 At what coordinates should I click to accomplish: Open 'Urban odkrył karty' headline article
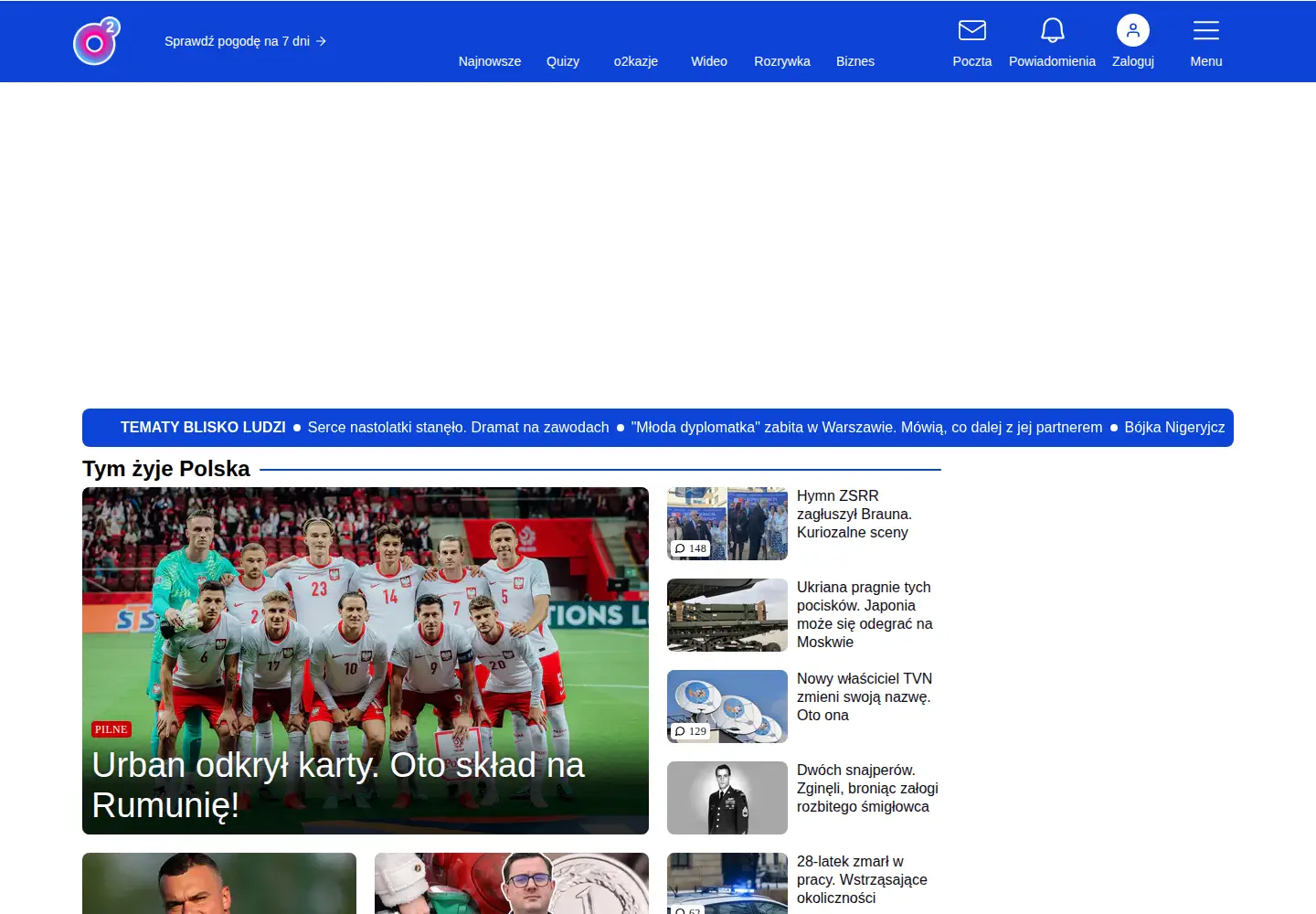pos(338,785)
